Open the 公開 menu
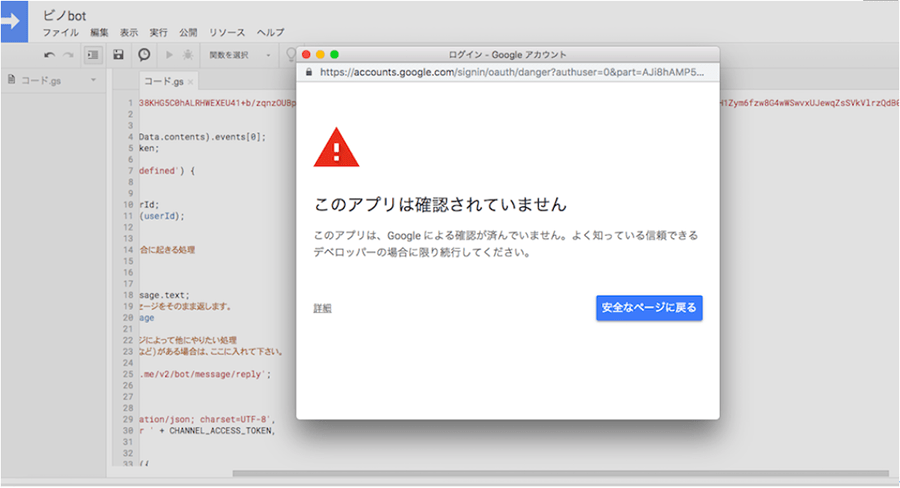The width and height of the screenshot is (900, 488). [x=188, y=33]
